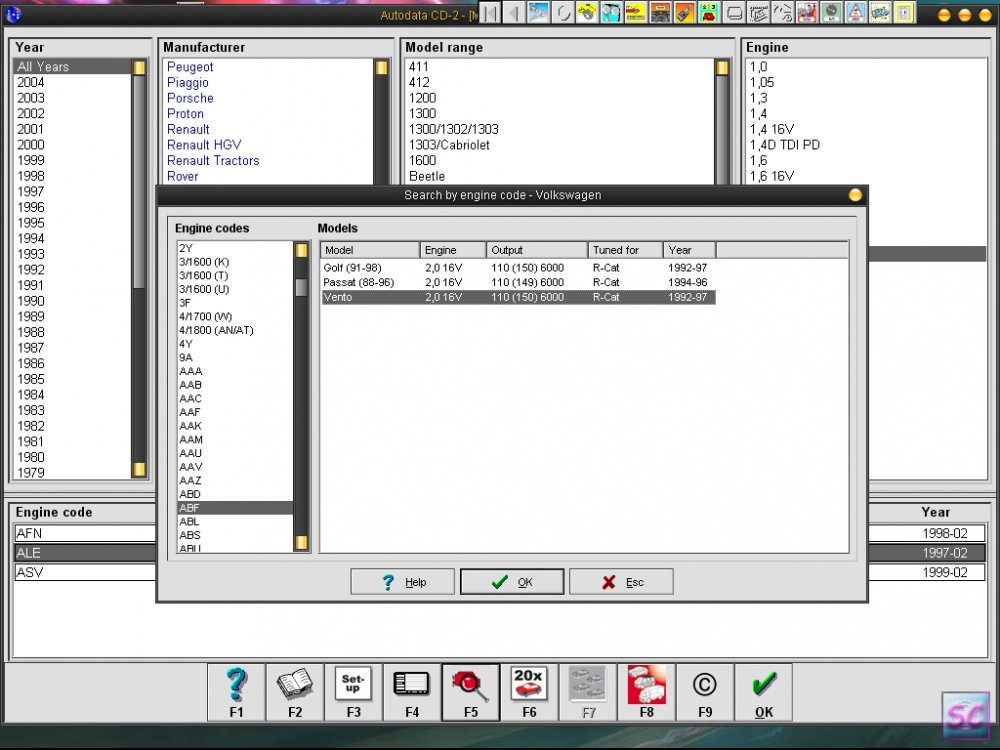Open the F2 open book icon

[295, 692]
